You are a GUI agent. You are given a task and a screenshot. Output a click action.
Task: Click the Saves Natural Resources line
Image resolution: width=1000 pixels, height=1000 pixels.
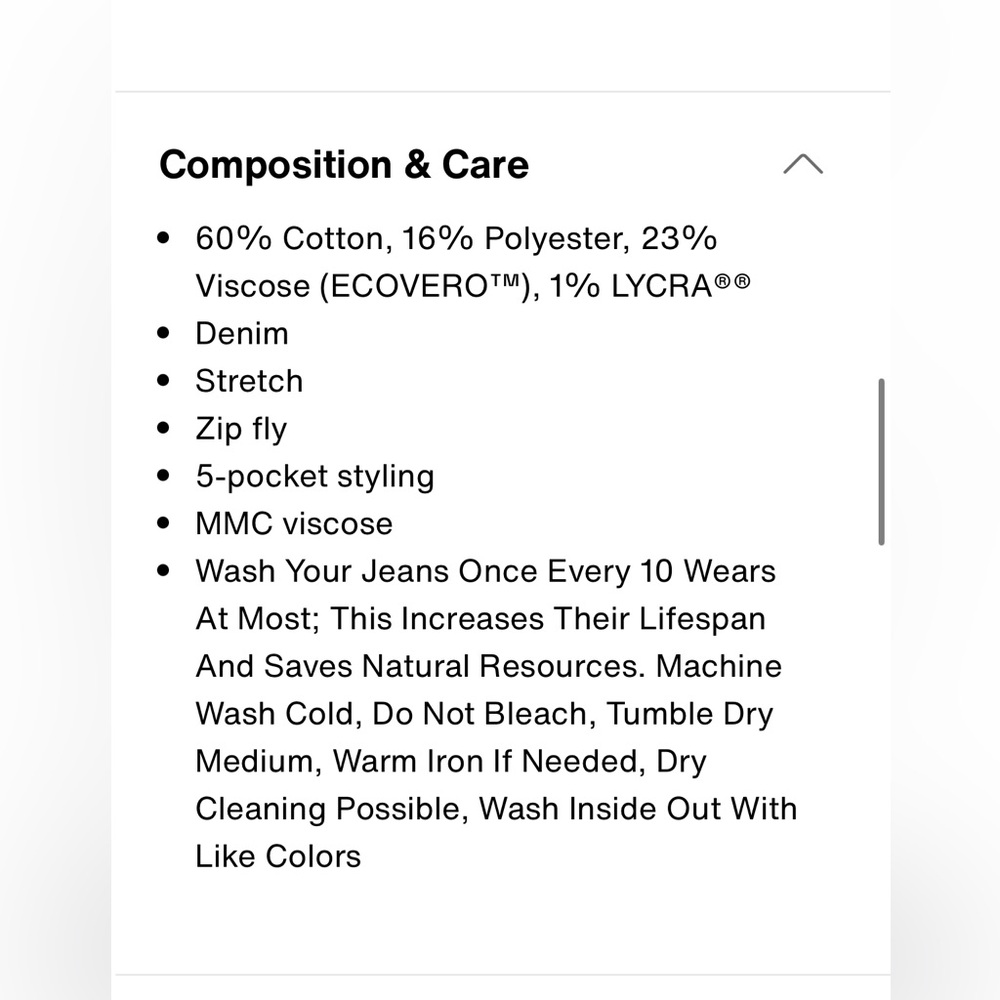489,666
